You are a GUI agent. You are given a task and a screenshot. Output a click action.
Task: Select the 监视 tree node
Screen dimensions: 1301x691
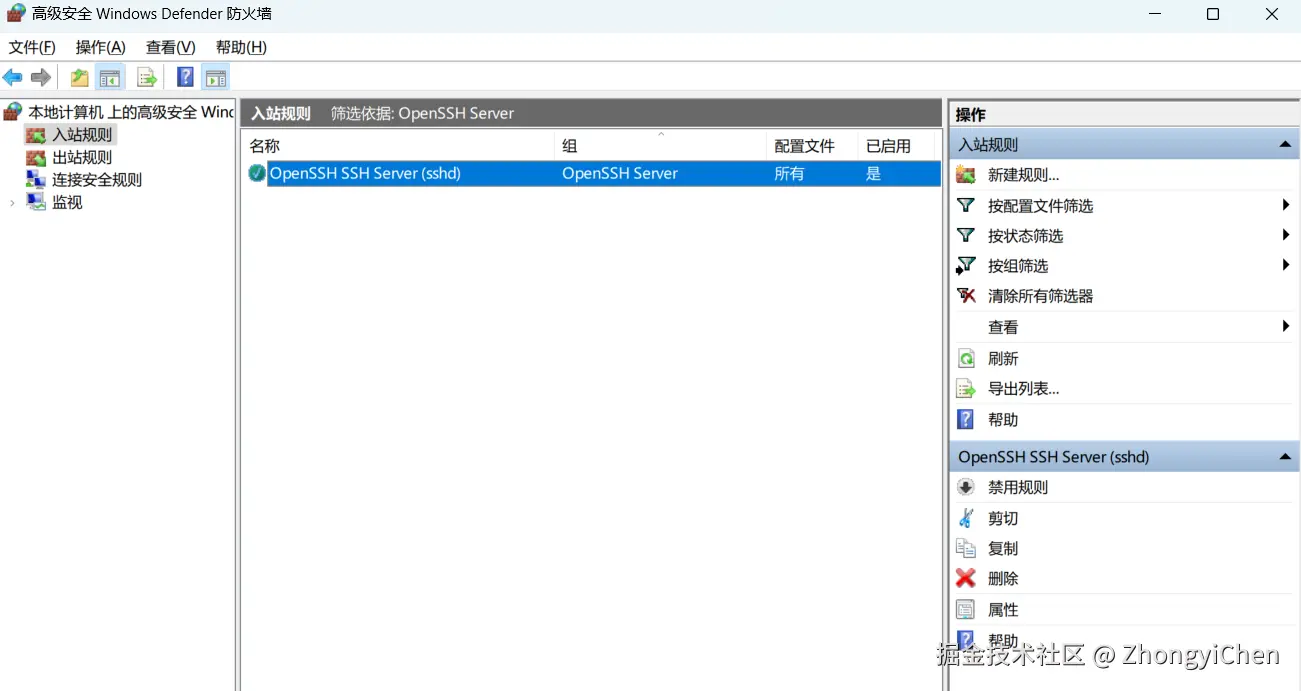click(x=67, y=202)
